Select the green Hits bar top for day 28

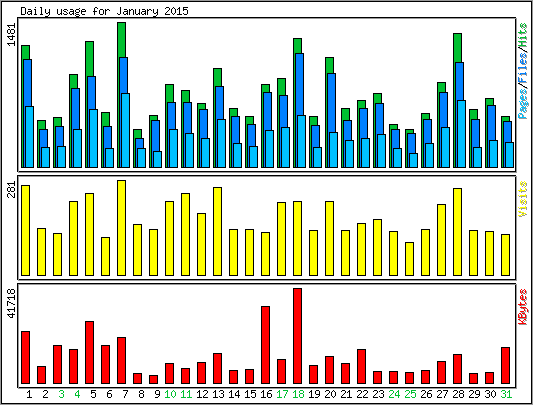click(458, 48)
